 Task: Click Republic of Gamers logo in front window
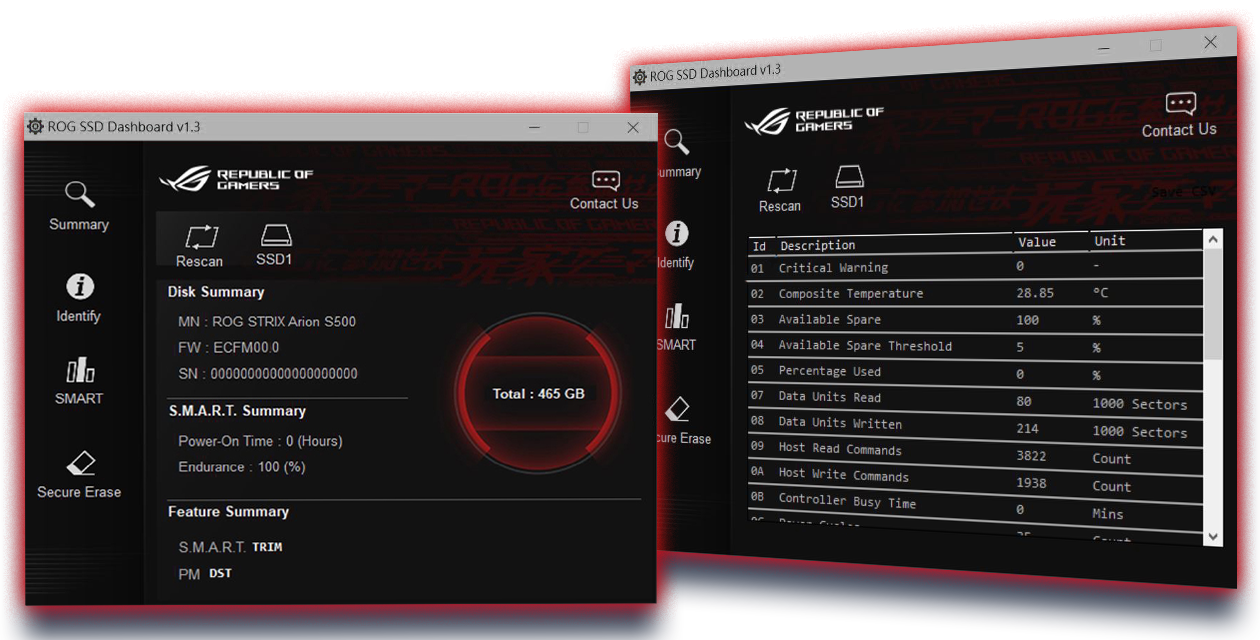(236, 180)
